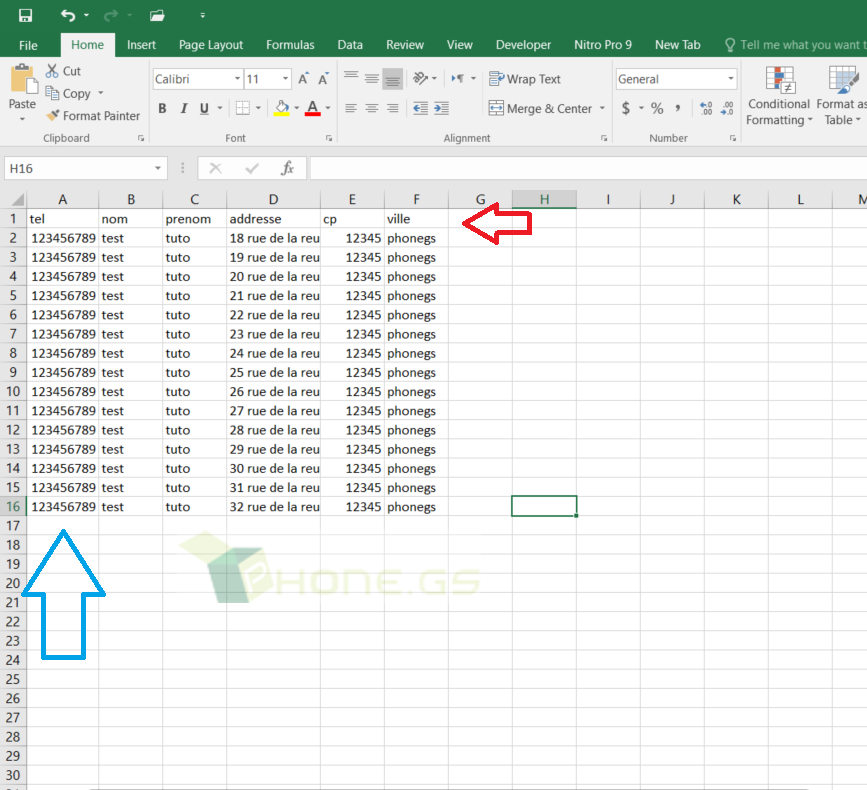
Task: Open the Developer ribbon tab
Action: [523, 45]
